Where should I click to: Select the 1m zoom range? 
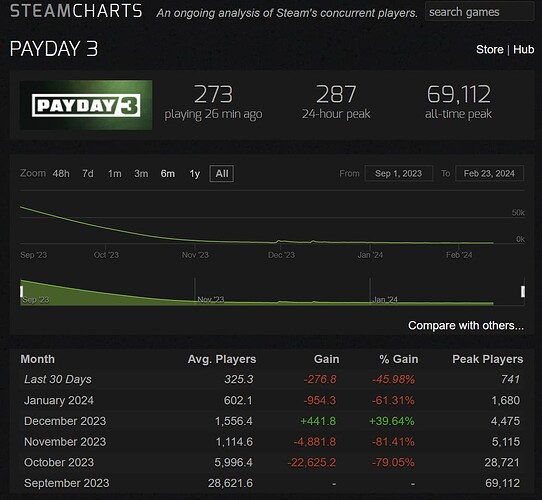114,173
